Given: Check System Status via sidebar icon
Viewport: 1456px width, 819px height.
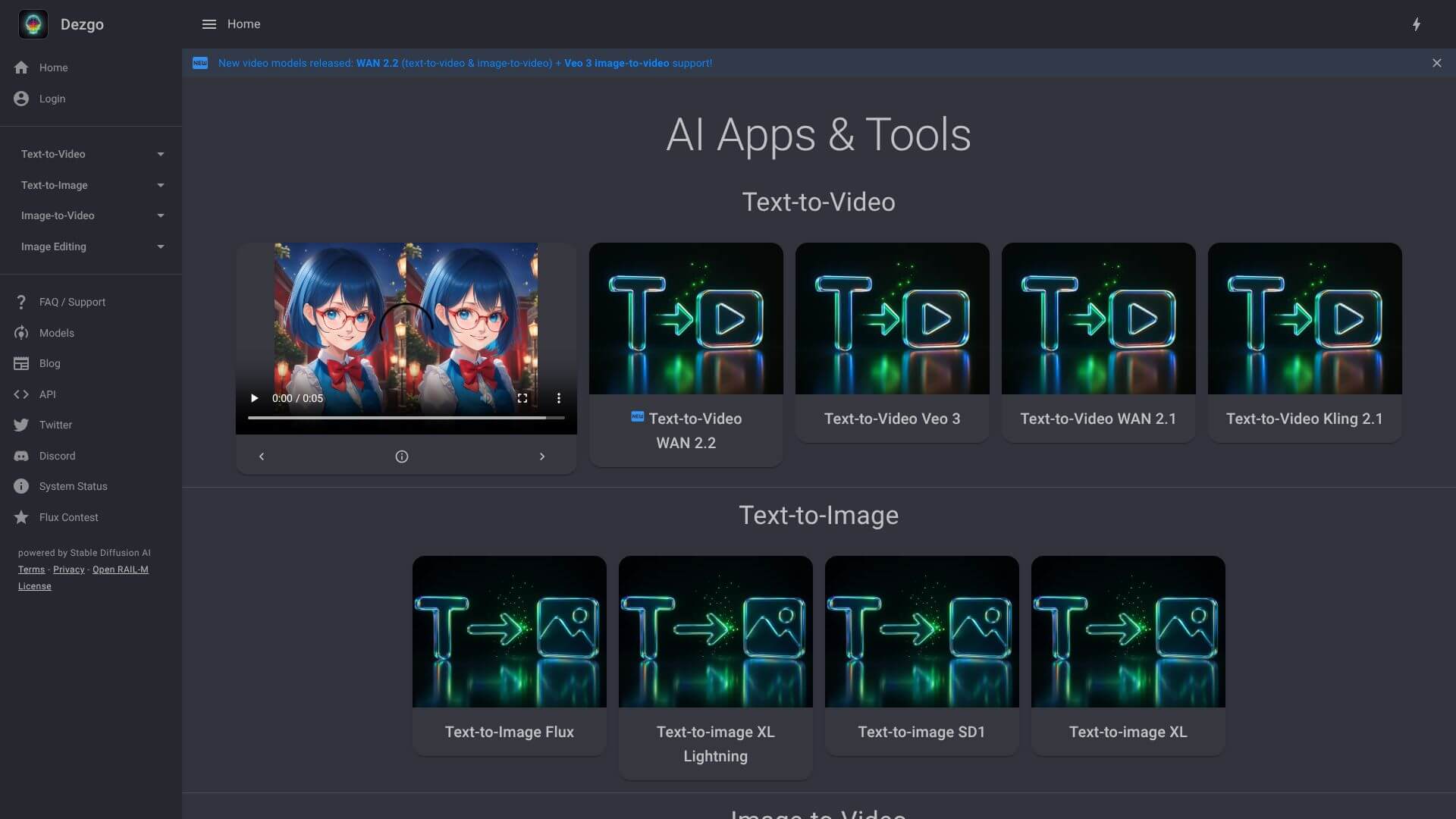Looking at the screenshot, I should [x=21, y=486].
